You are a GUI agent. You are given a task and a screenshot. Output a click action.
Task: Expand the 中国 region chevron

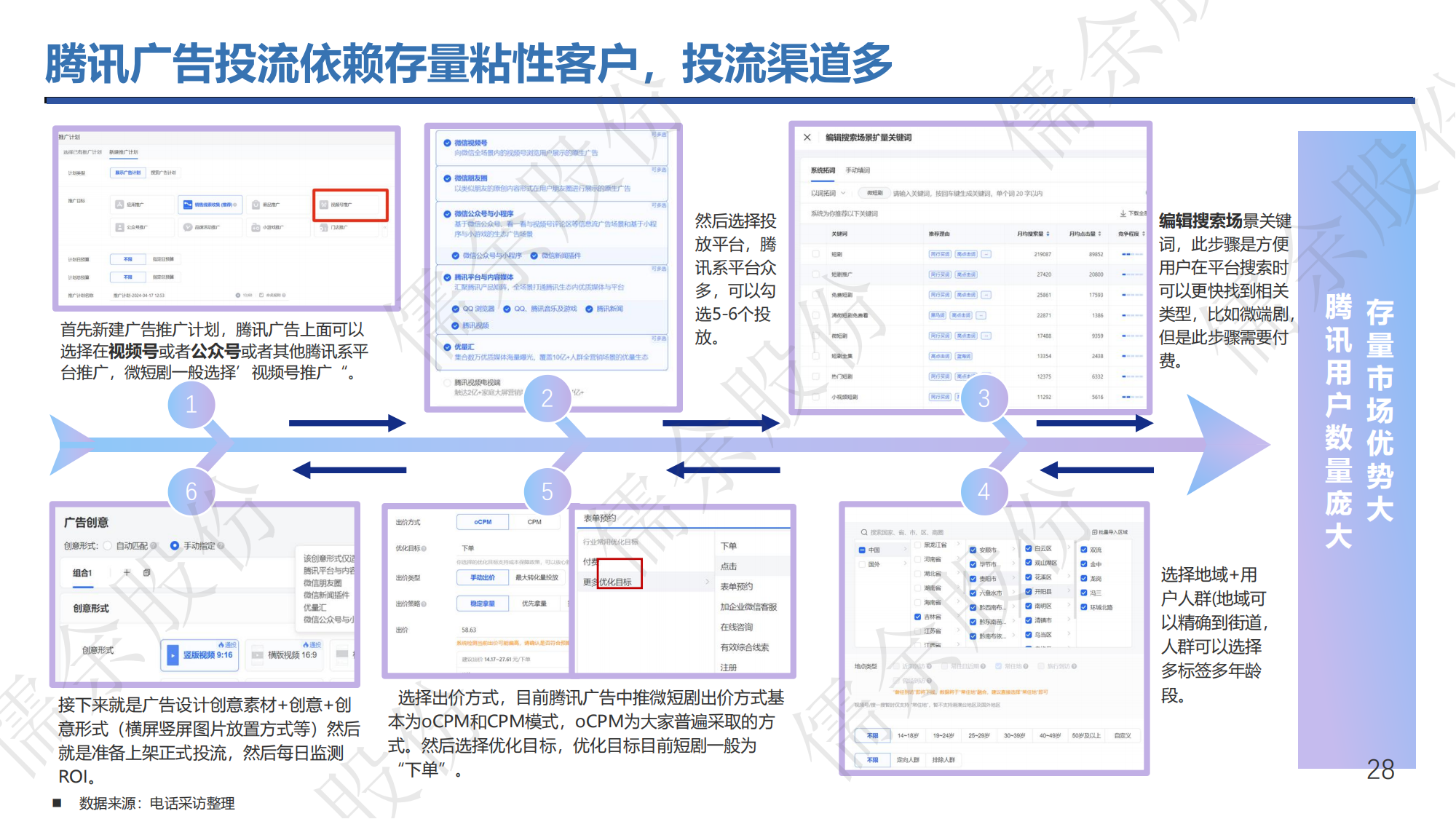coord(905,550)
